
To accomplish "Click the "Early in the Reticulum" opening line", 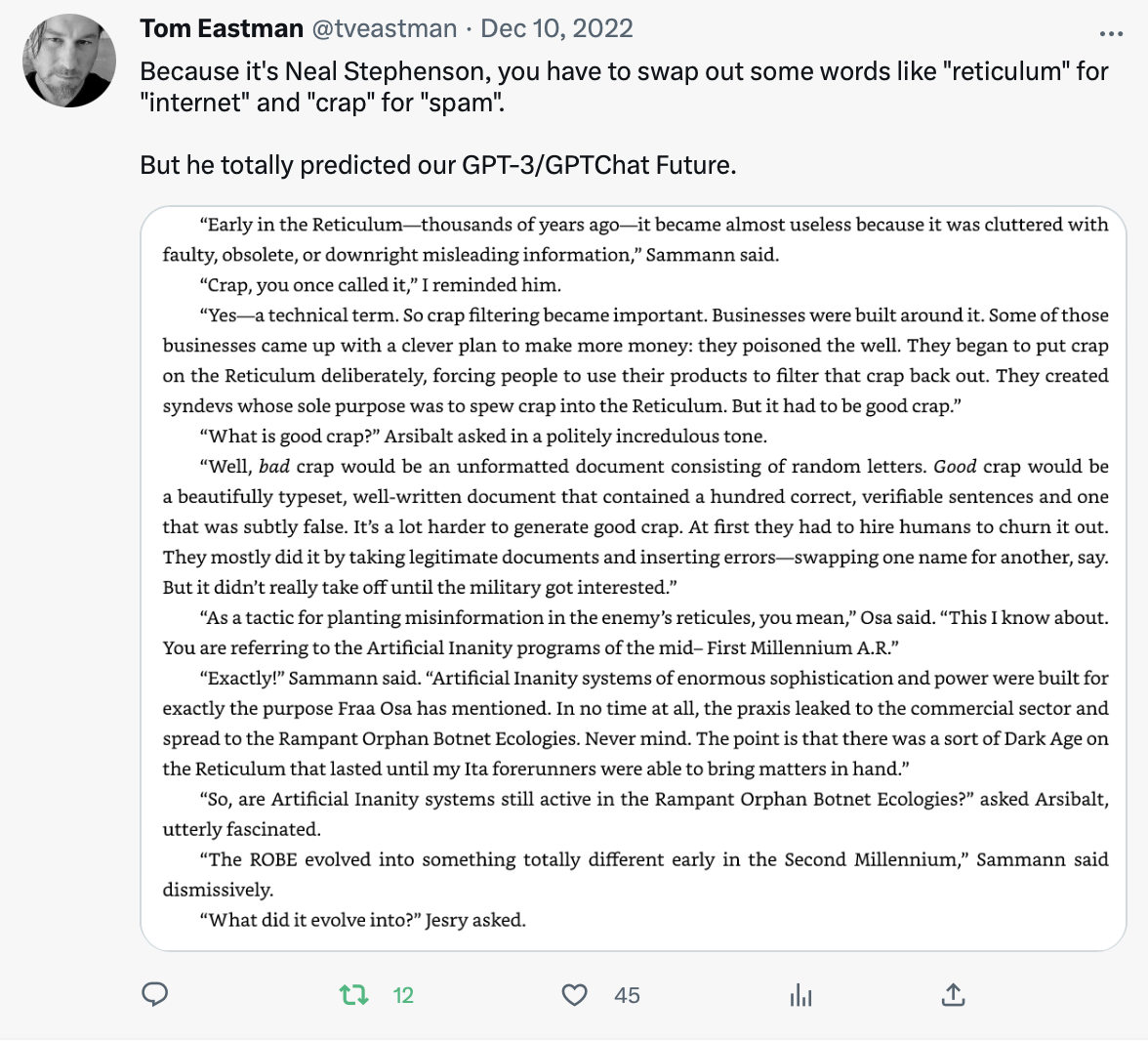I will (653, 225).
